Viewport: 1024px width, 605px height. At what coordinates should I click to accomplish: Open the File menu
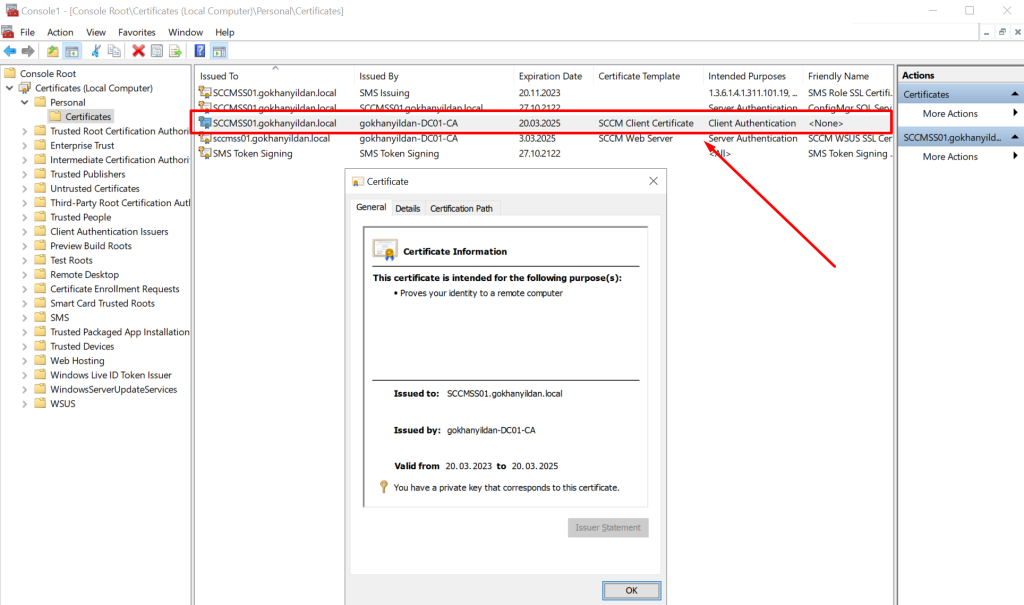click(x=27, y=32)
